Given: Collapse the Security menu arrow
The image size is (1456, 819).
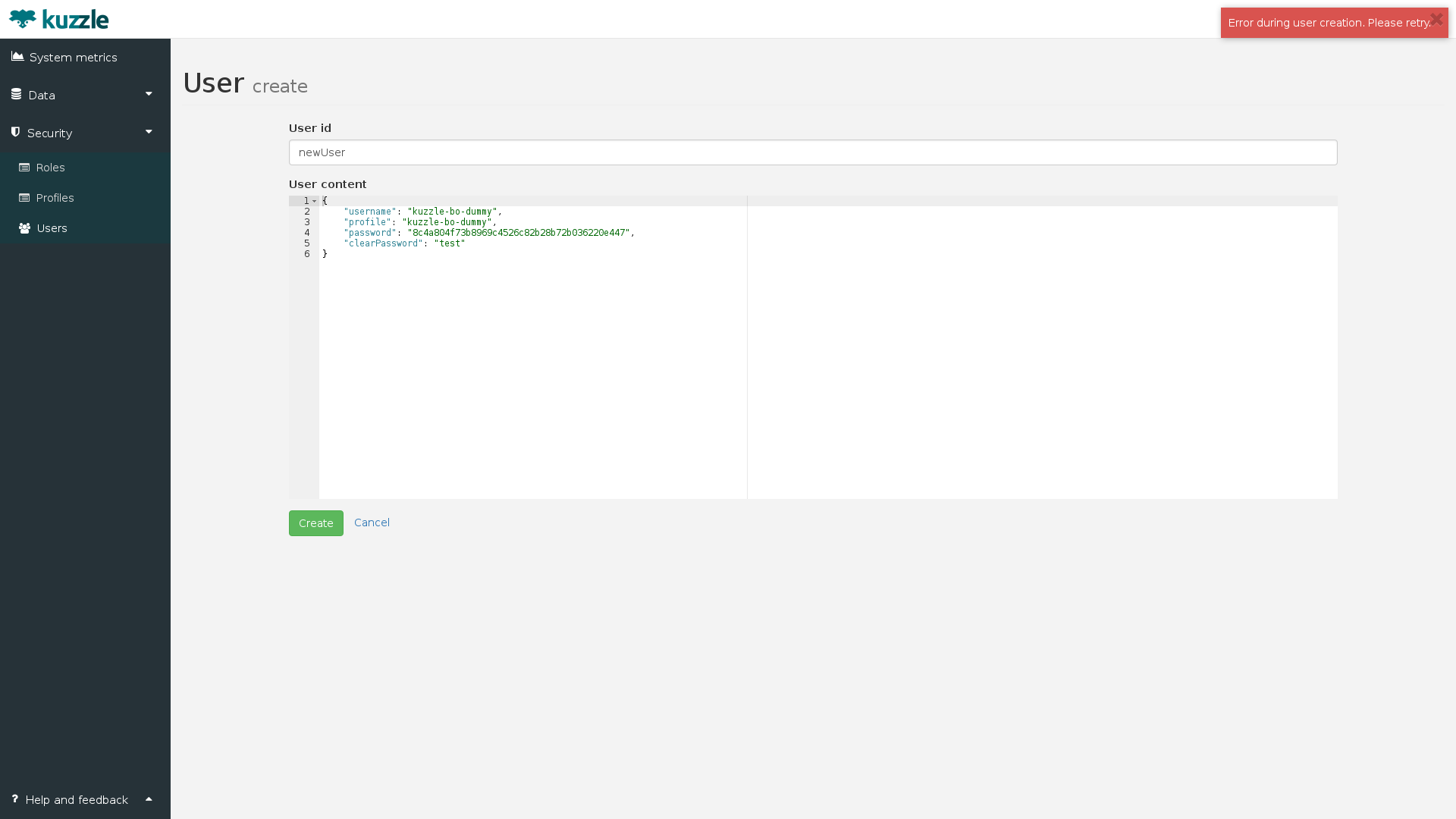Looking at the screenshot, I should click(x=149, y=132).
